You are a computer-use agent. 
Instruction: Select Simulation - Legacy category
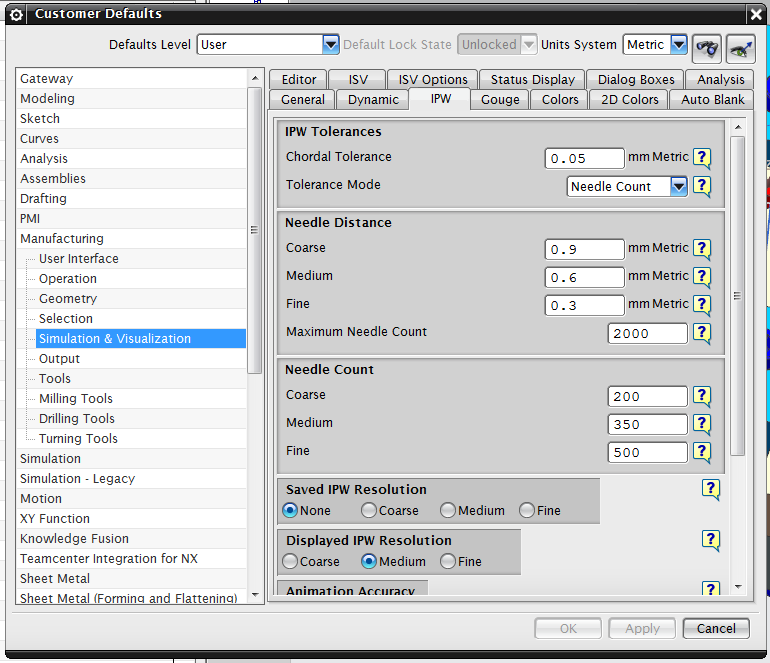tap(132, 479)
